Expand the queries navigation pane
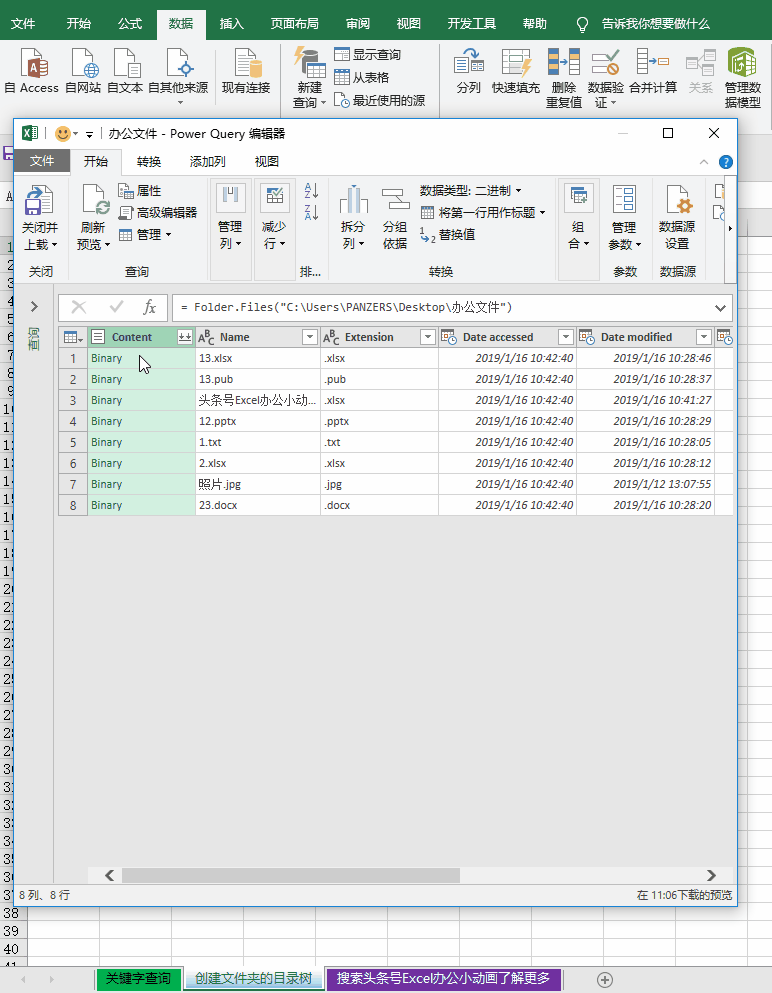Screen dimensions: 772x993 point(34,307)
